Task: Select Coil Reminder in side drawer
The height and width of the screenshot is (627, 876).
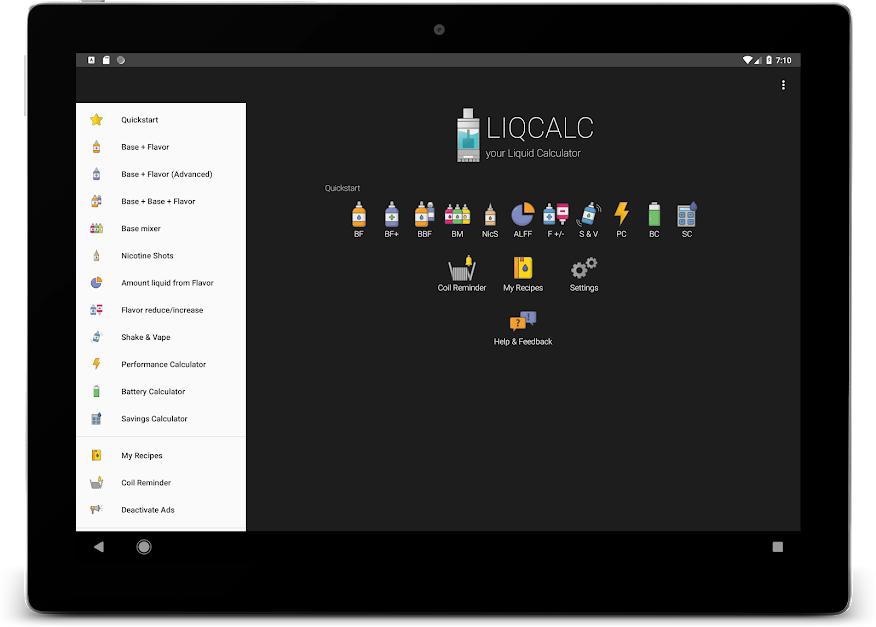Action: [x=161, y=483]
